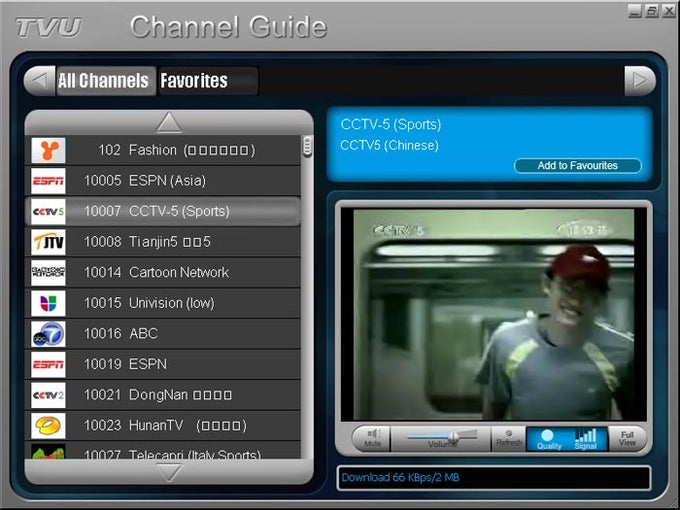Select channel 10023 HunanTV
680x510 pixels.
pyautogui.click(x=163, y=425)
